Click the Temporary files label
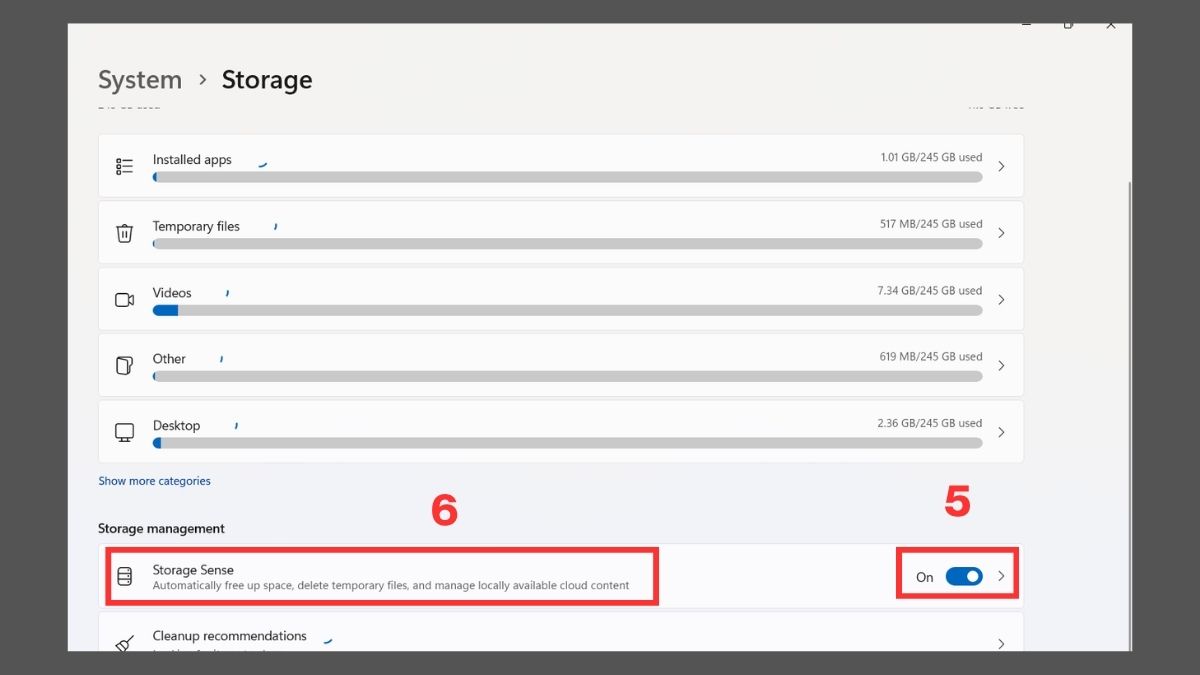The width and height of the screenshot is (1200, 675). 196,226
